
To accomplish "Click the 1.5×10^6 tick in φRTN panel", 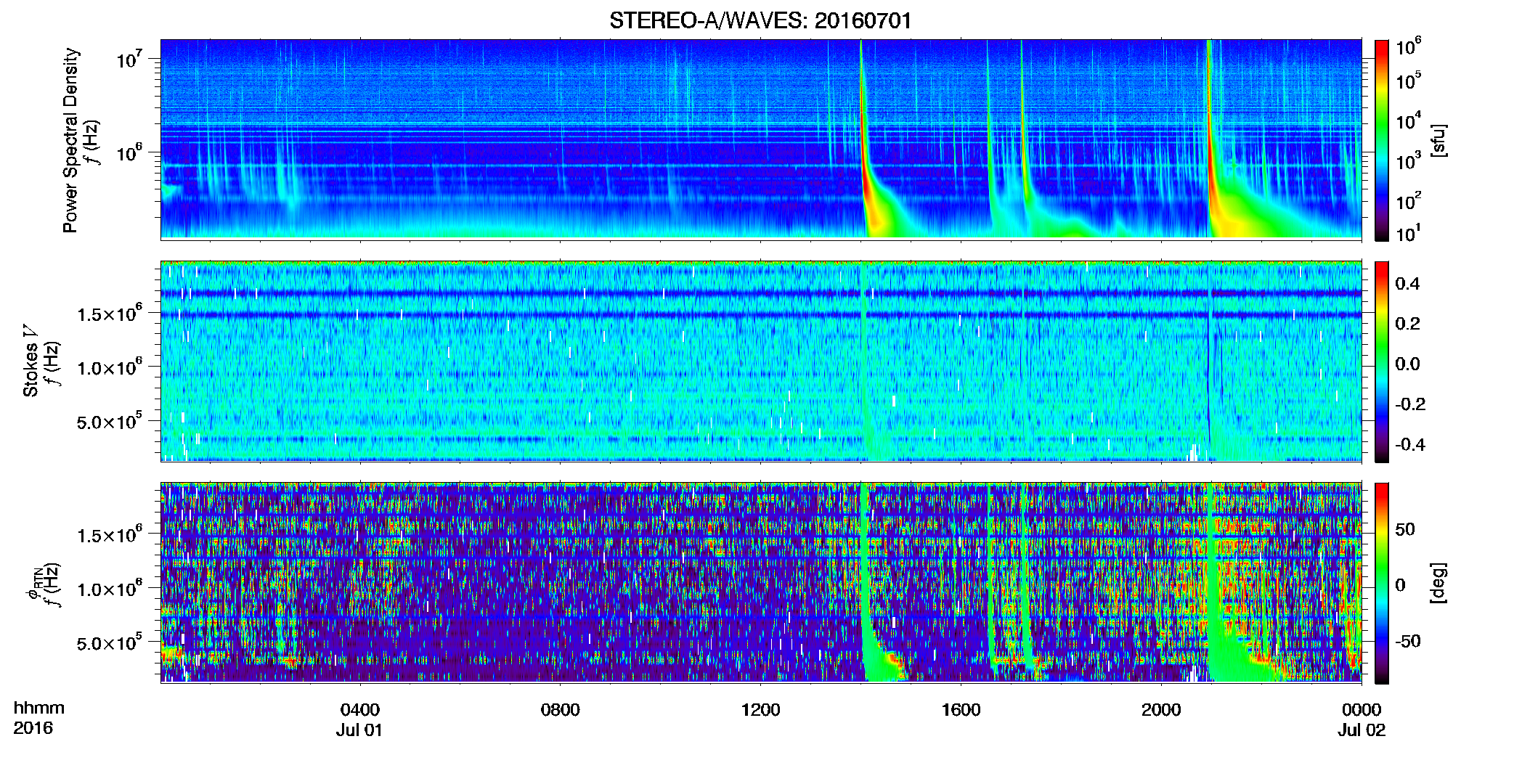I will click(x=108, y=534).
